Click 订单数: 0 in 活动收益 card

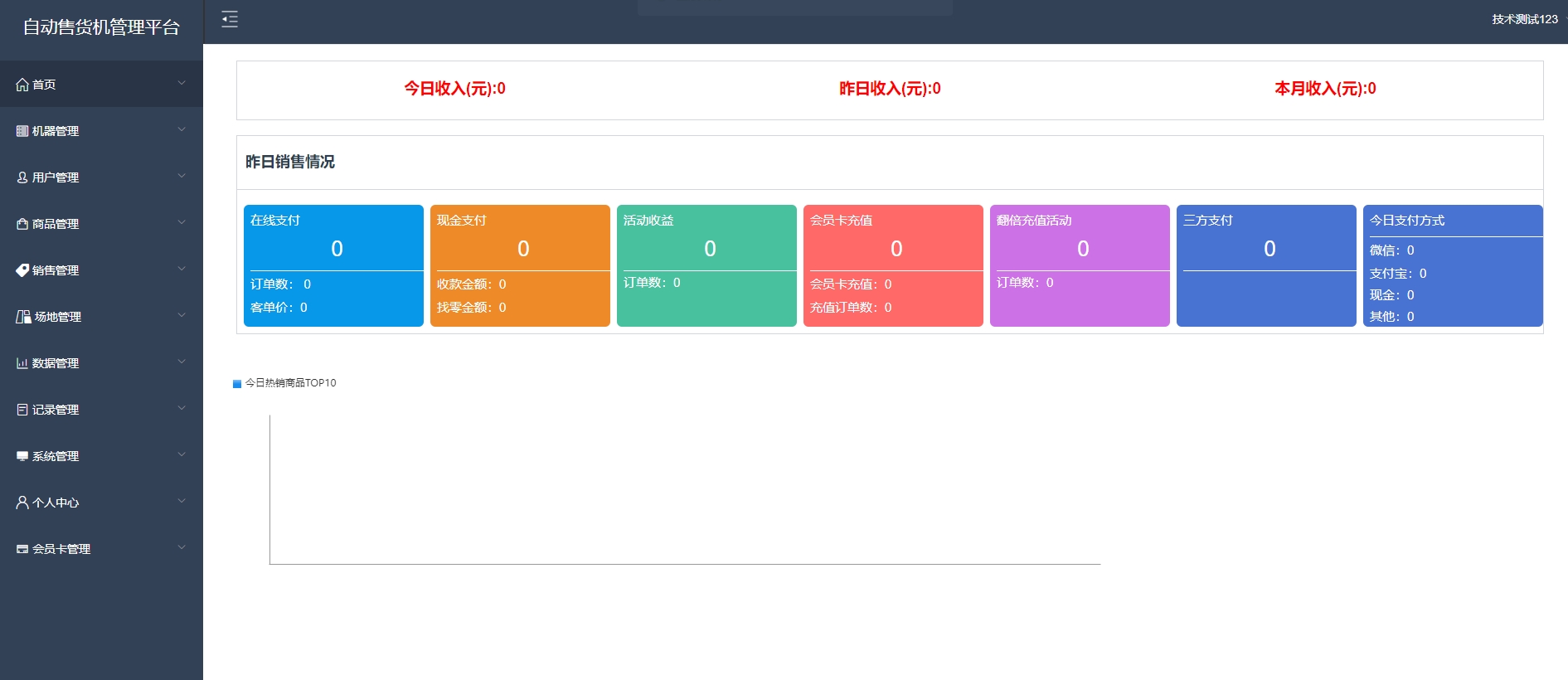click(x=652, y=283)
